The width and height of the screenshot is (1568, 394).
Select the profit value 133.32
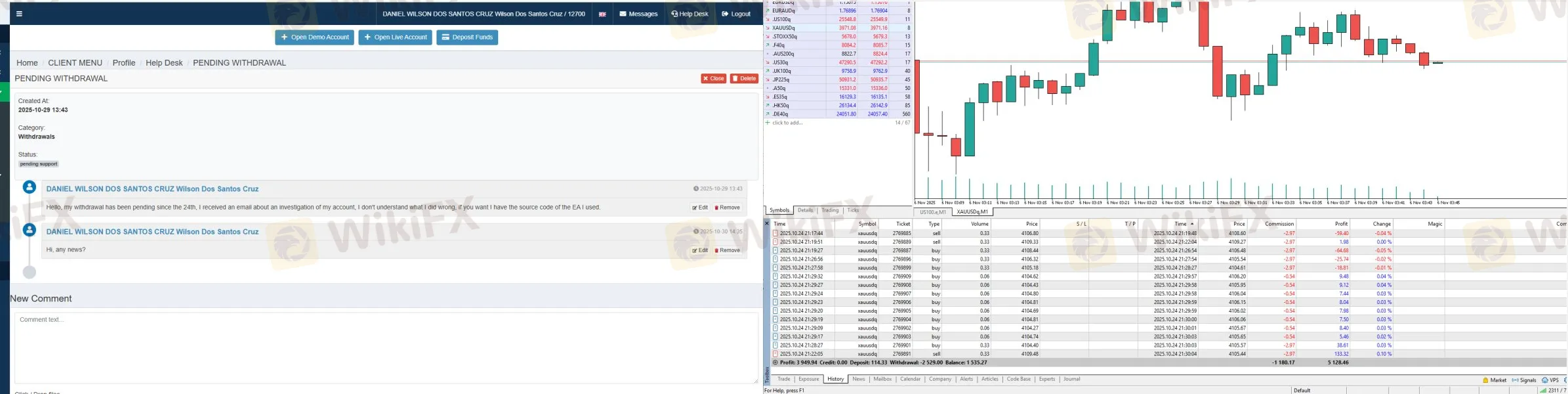1341,354
